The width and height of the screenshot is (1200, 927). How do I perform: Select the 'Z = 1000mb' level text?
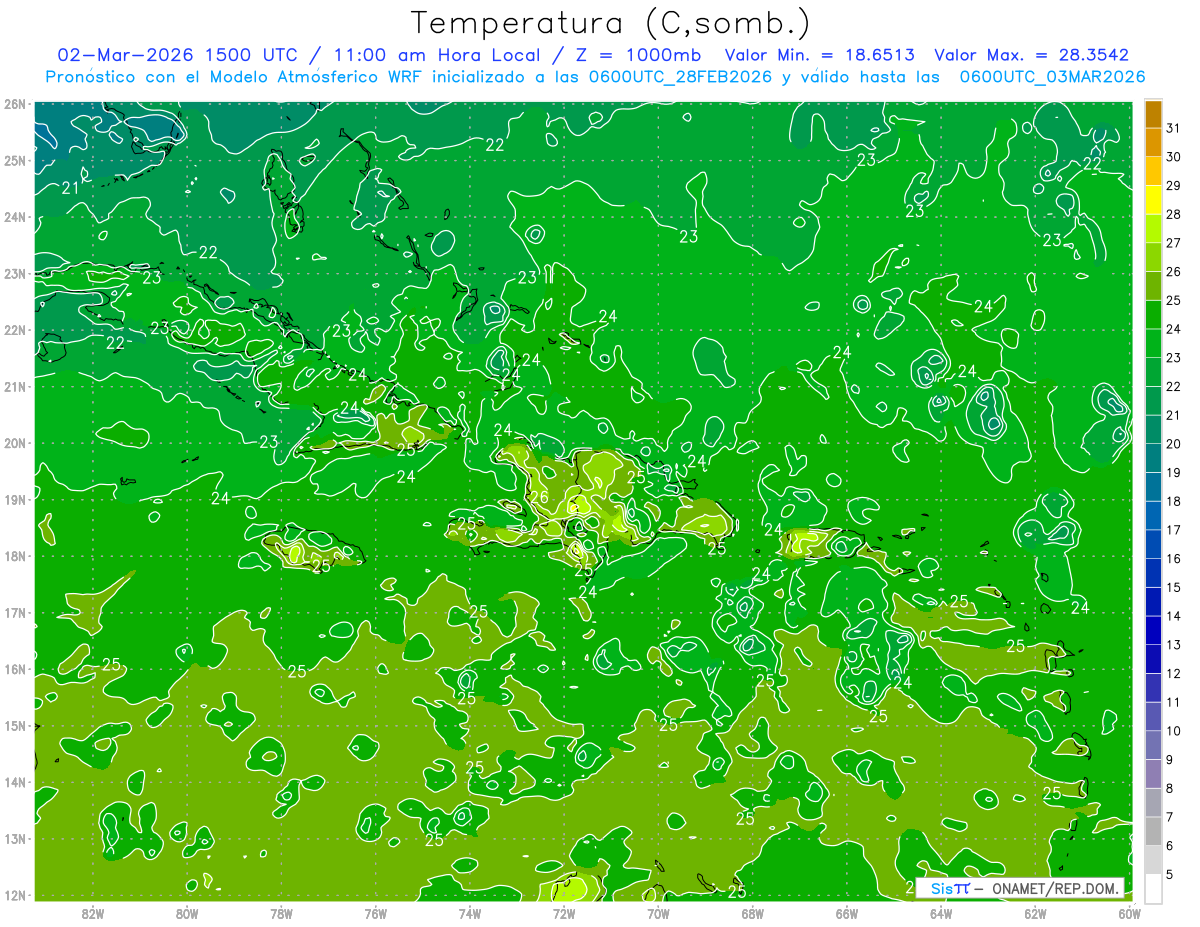[638, 55]
